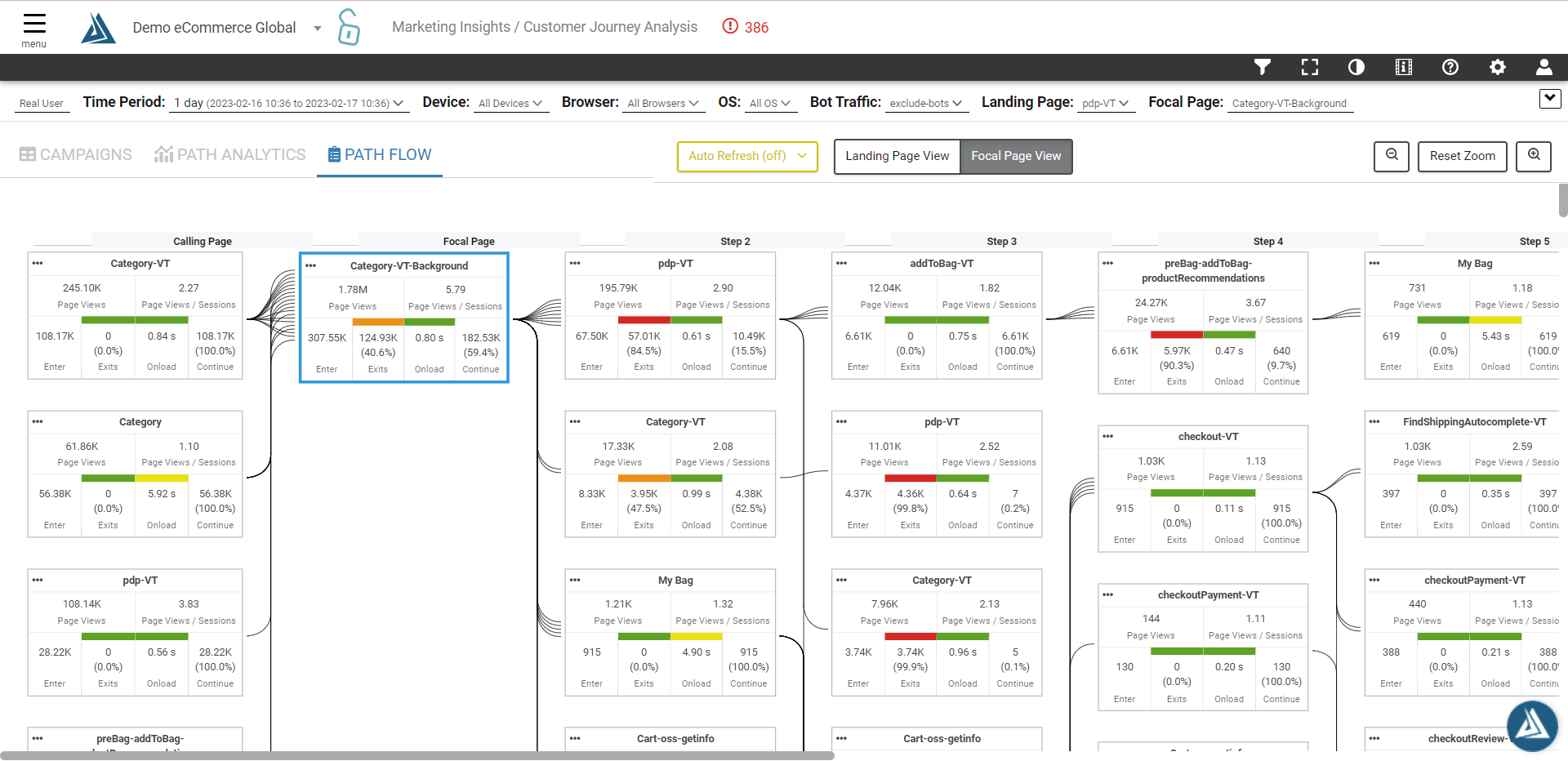Open options menu on Calling Page pdp-VT card

[38, 580]
